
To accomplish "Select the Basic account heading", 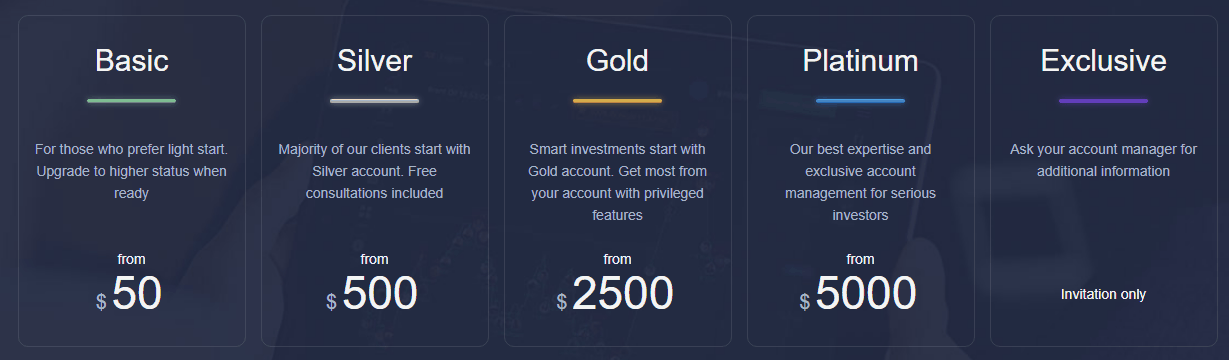I will [x=132, y=61].
